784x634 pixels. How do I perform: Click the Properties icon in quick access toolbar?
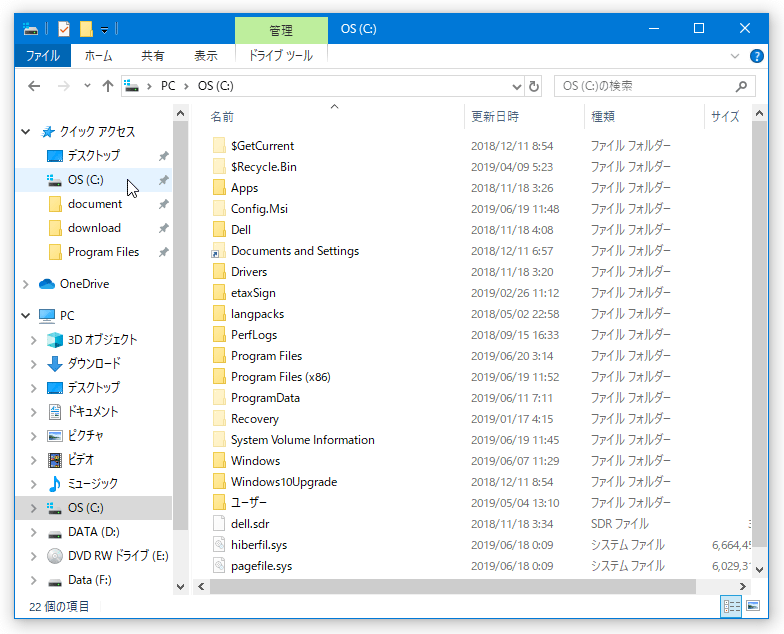coord(64,29)
